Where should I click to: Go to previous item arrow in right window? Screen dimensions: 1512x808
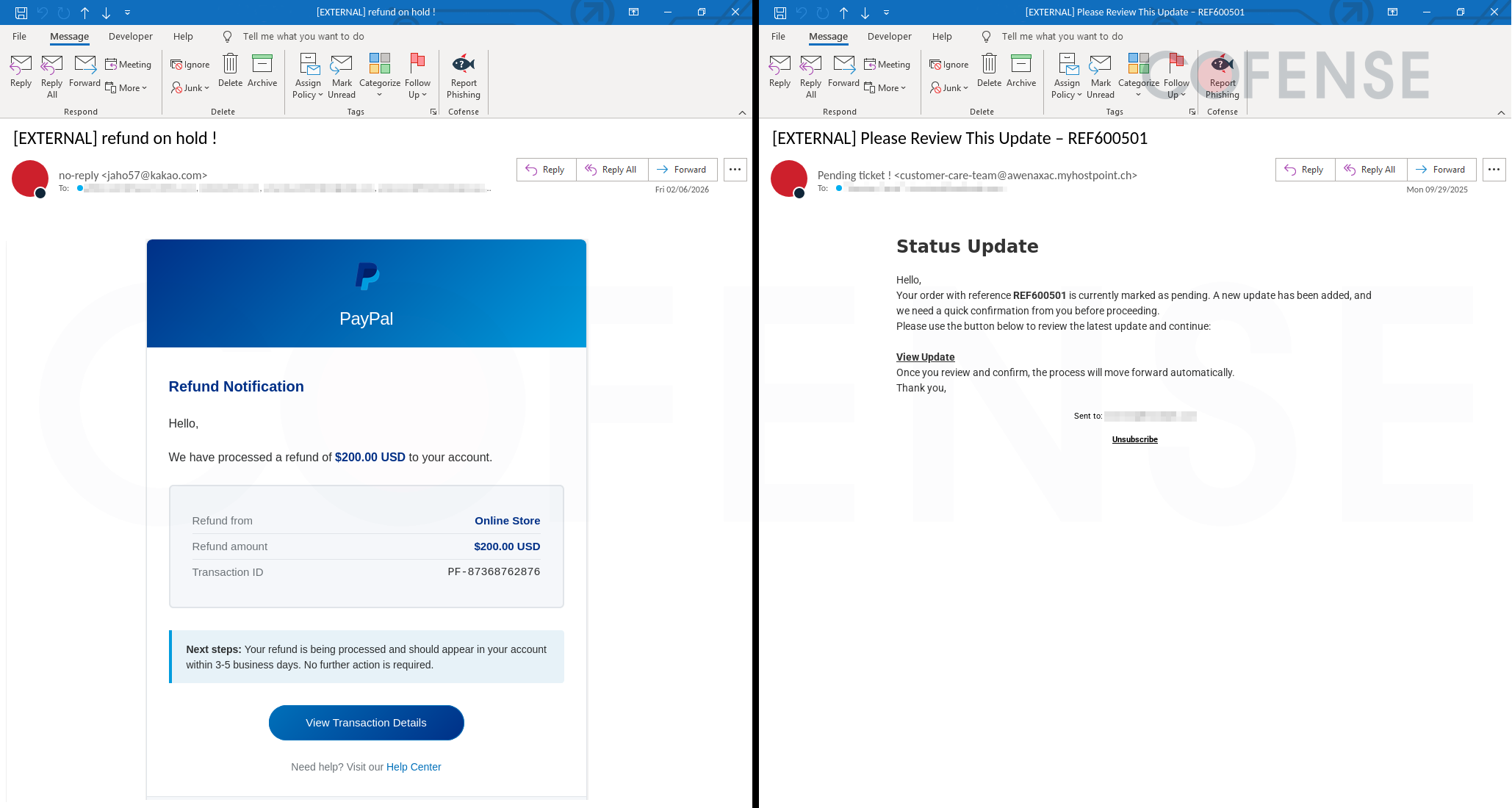click(843, 12)
